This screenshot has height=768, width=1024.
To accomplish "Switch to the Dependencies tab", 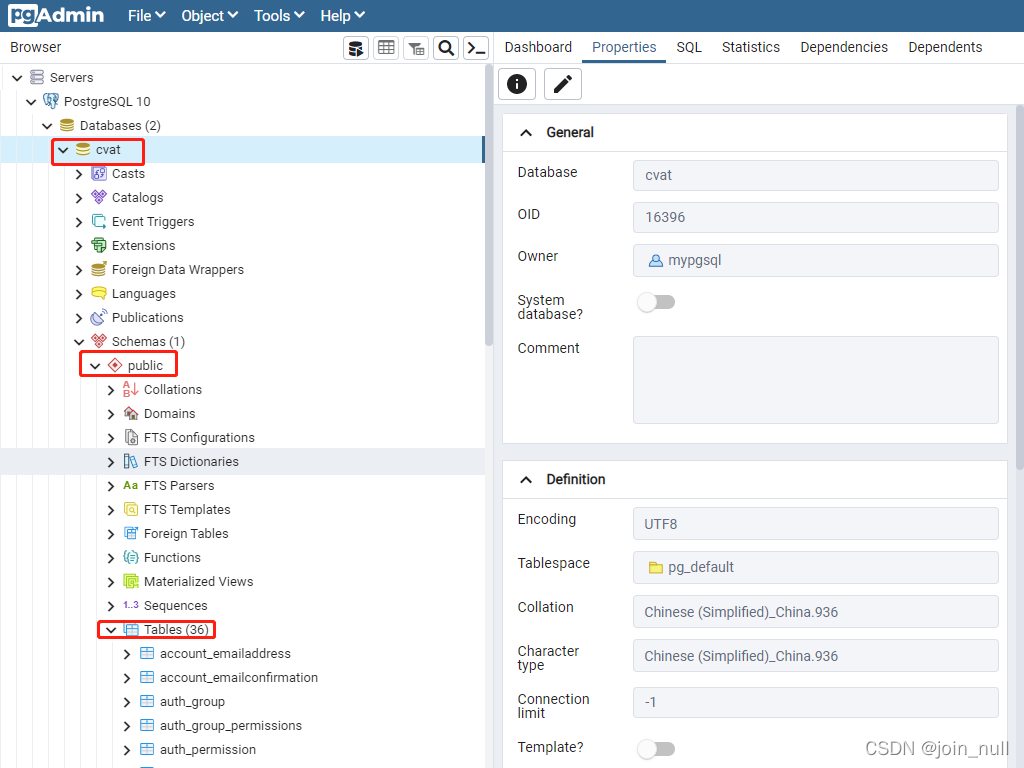I will pyautogui.click(x=844, y=47).
